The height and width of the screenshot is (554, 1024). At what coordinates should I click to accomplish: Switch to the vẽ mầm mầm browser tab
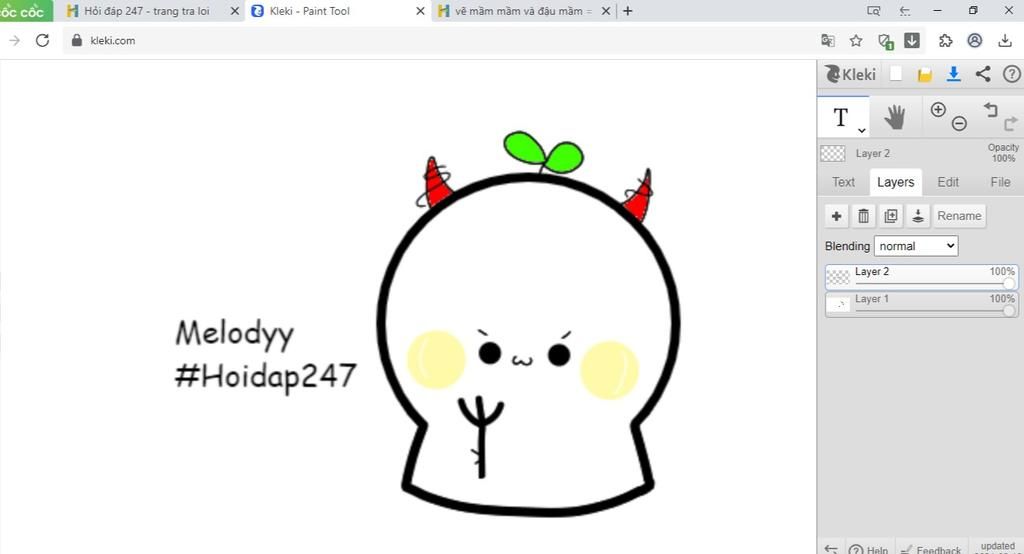(x=522, y=11)
